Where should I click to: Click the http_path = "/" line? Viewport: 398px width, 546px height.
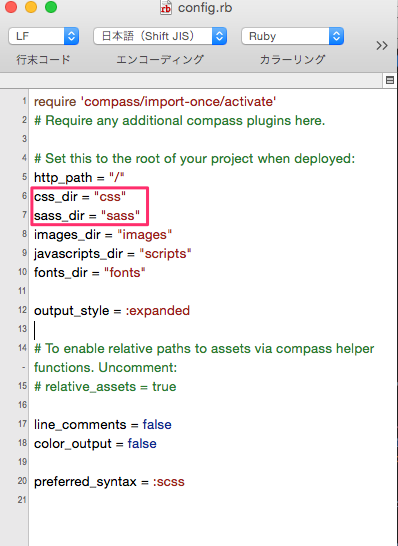[x=79, y=178]
